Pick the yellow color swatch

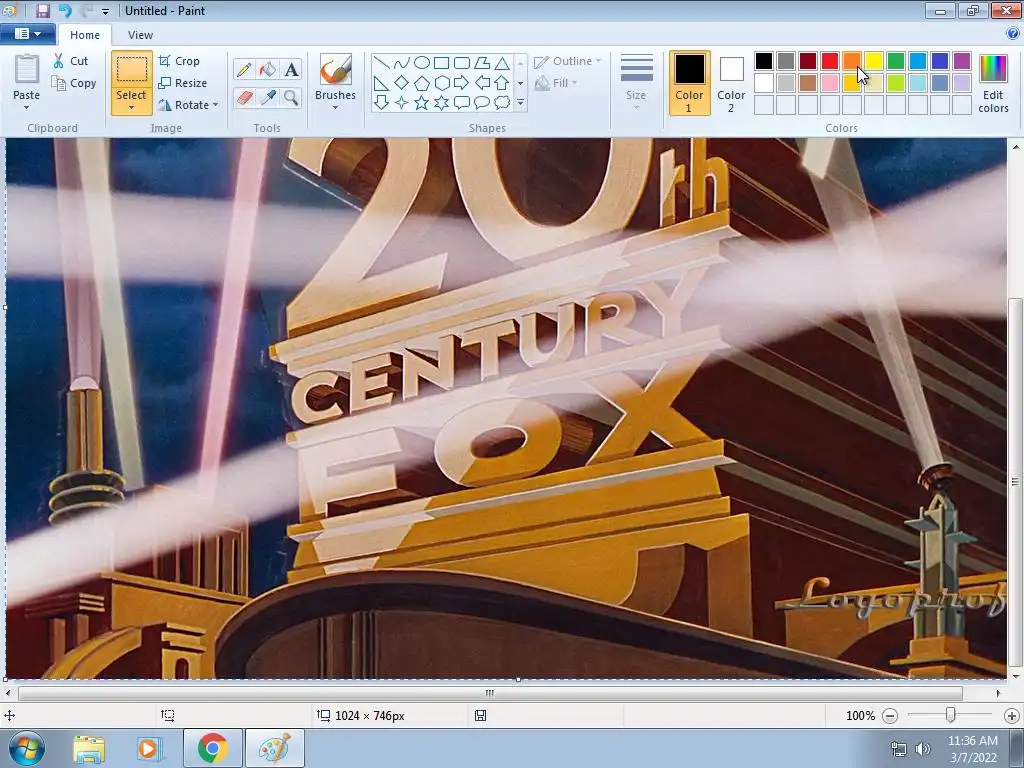874,61
